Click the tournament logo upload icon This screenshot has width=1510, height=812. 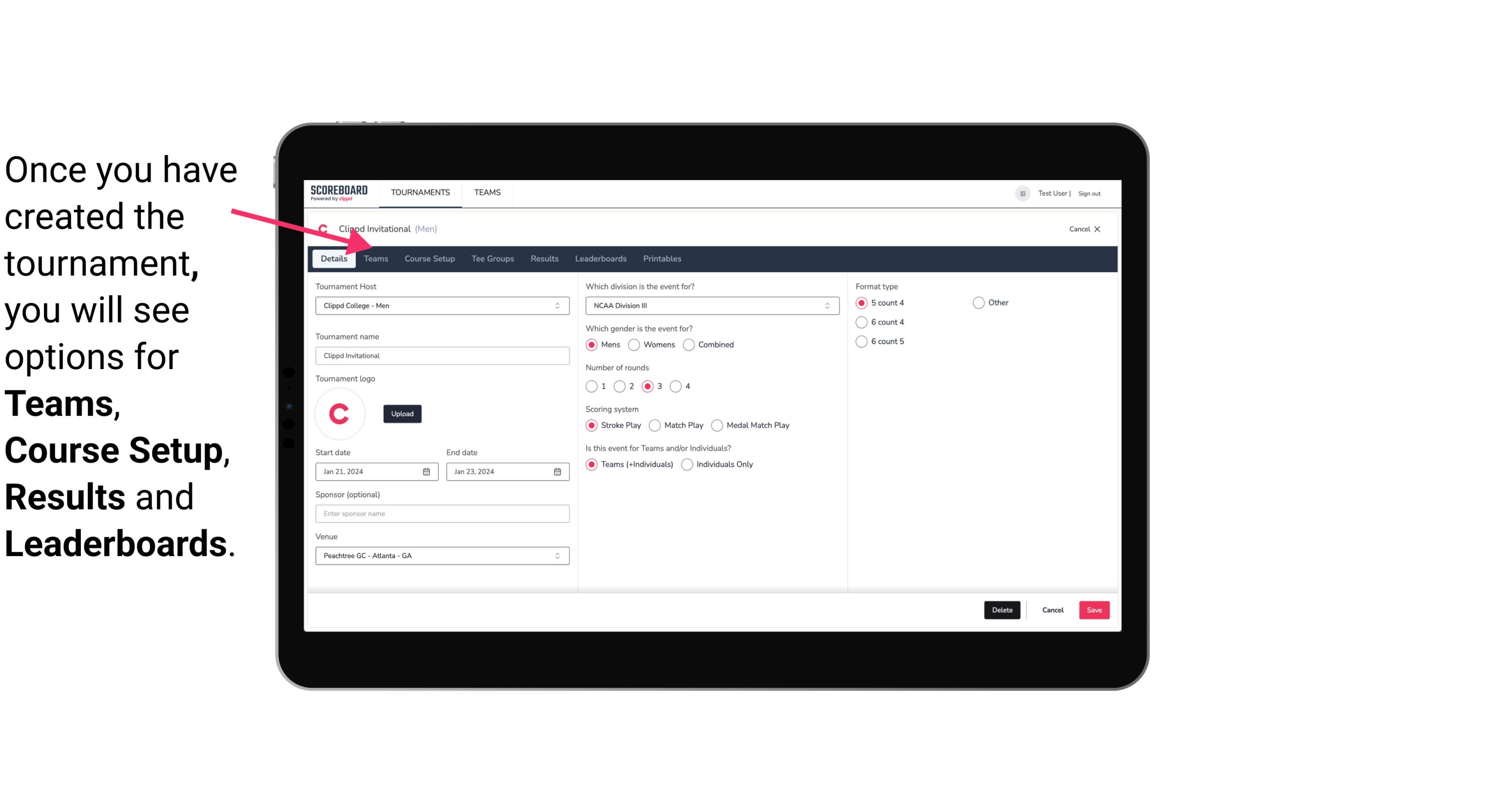401,413
